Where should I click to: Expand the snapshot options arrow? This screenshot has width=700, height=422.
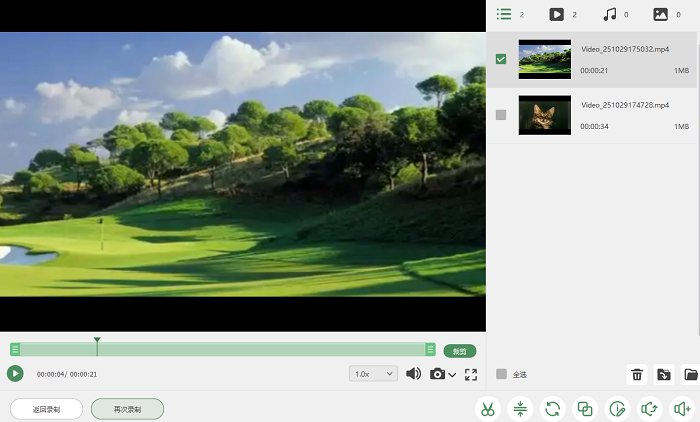click(452, 375)
